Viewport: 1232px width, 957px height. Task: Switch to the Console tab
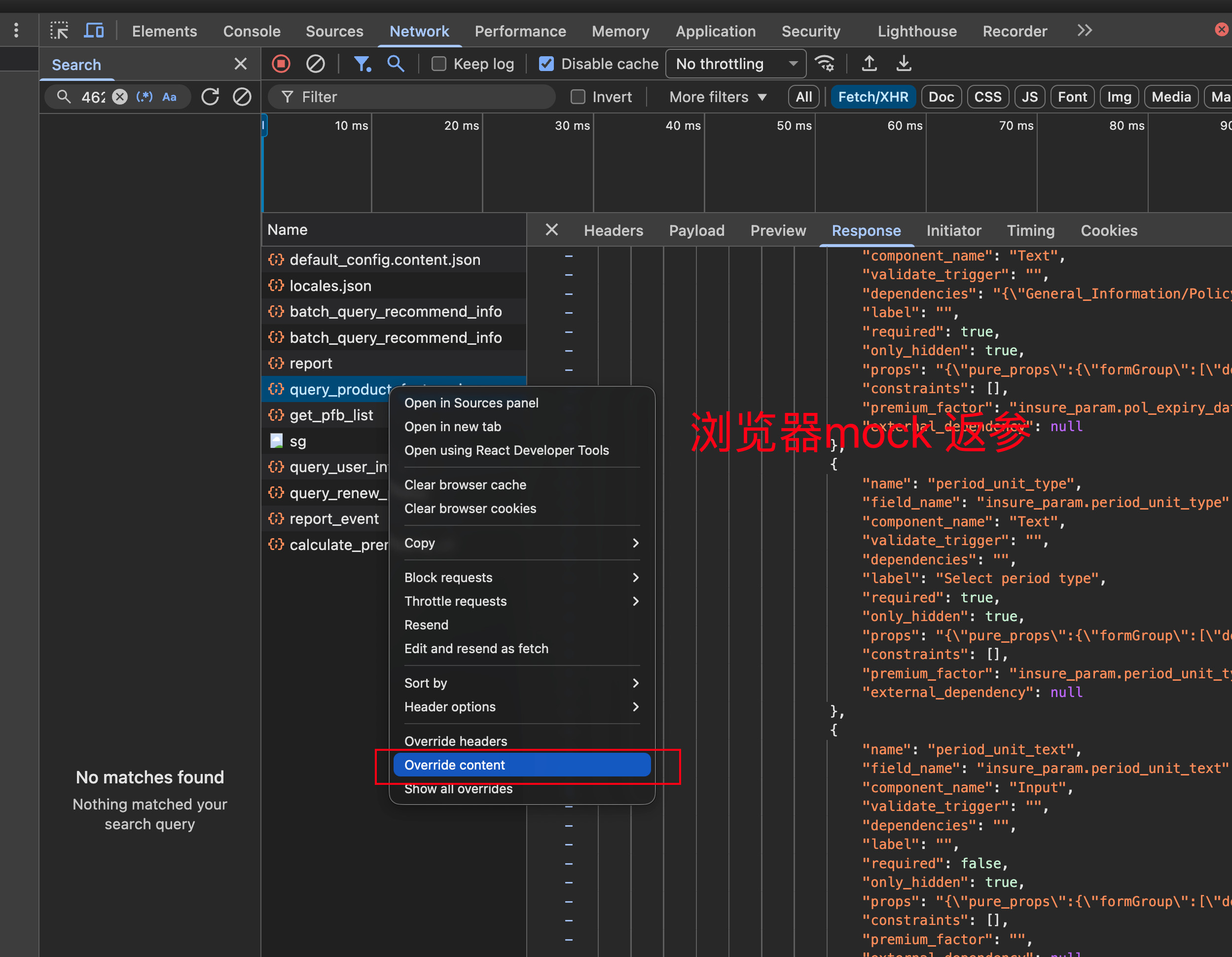pyautogui.click(x=252, y=31)
